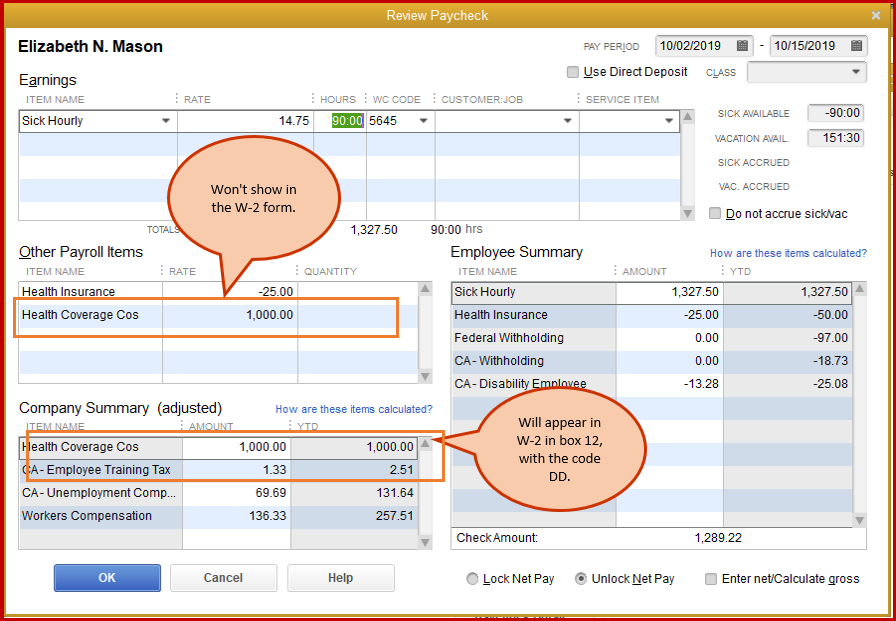Click the earnings total 1,327.50

pos(374,230)
